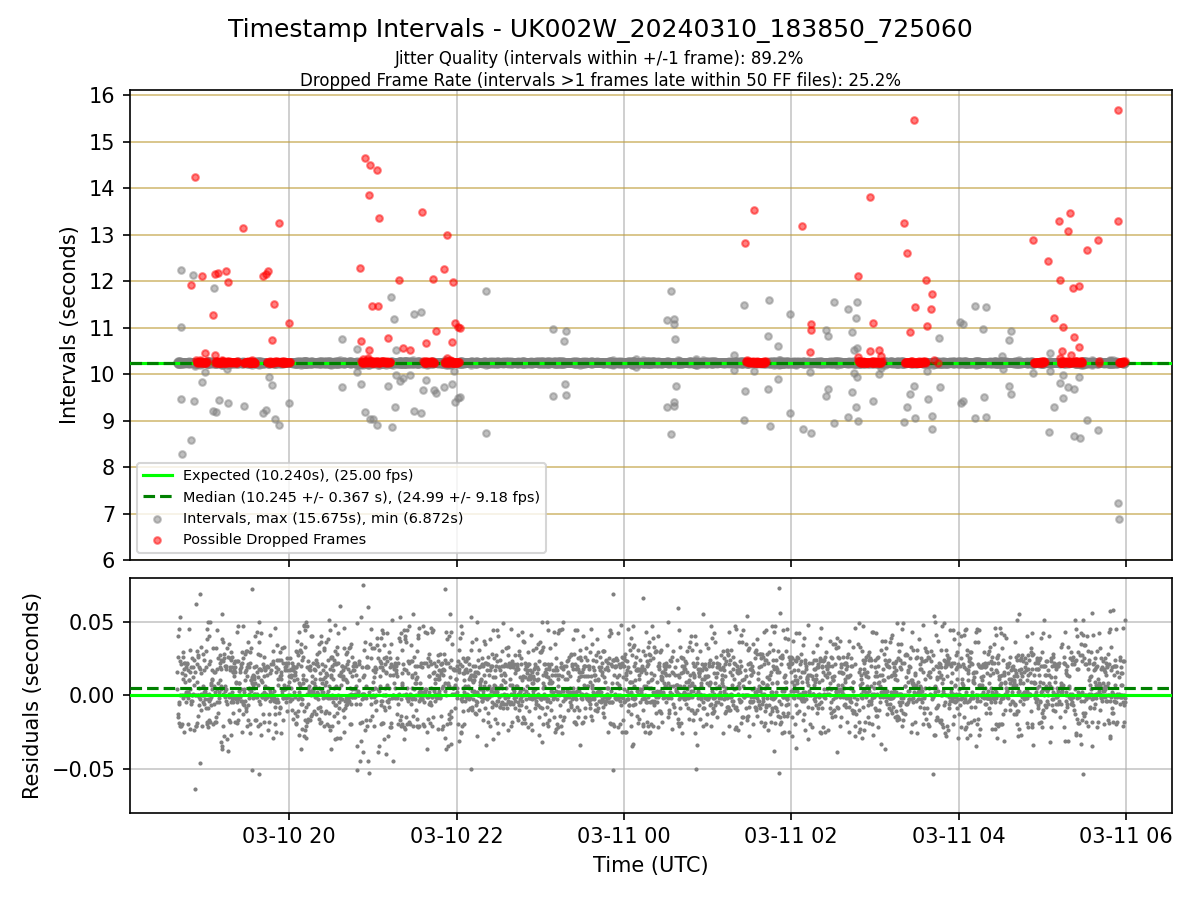
Task: Click the solid green legend line sample
Action: [157, 476]
